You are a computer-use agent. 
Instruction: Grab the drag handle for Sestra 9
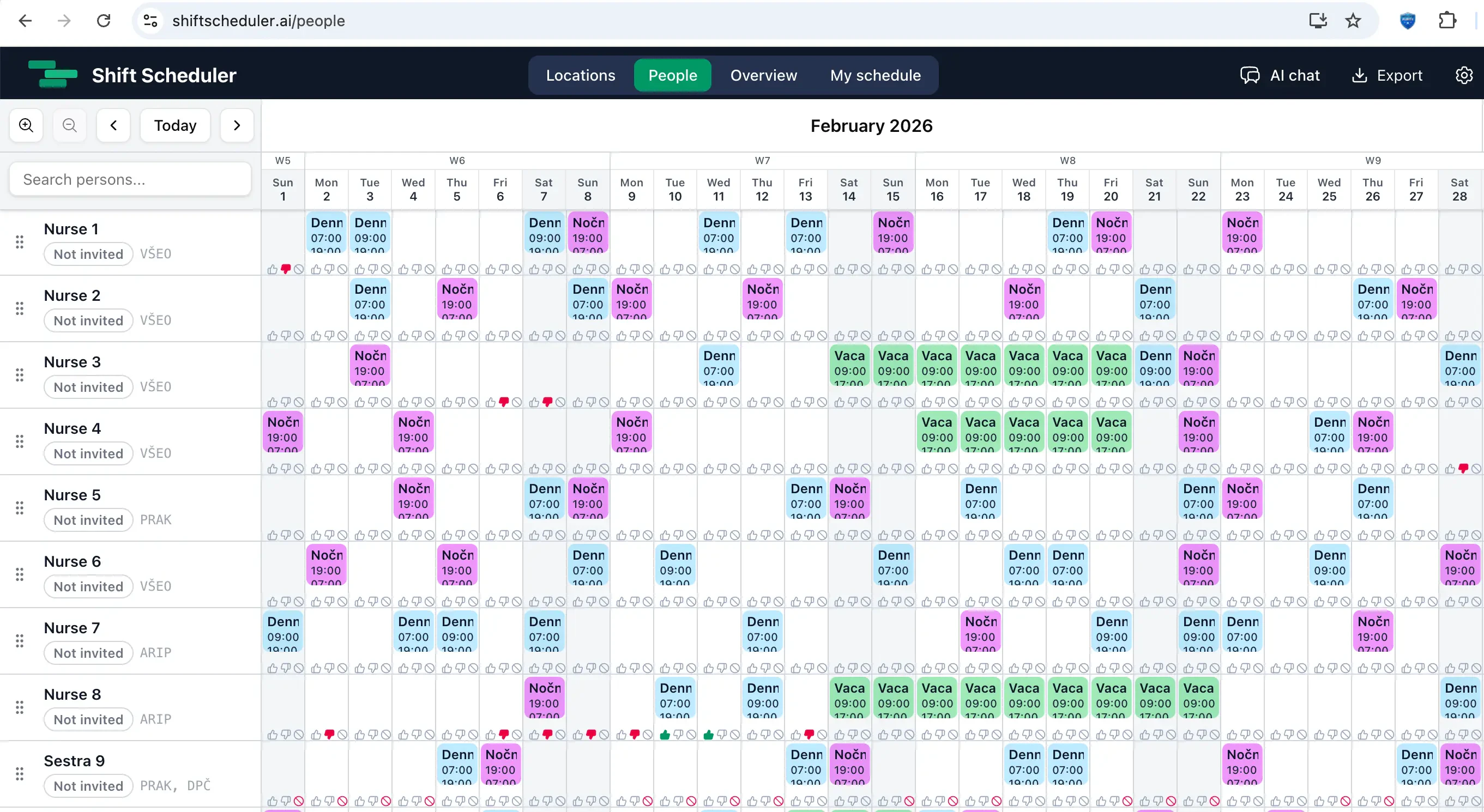pyautogui.click(x=20, y=774)
